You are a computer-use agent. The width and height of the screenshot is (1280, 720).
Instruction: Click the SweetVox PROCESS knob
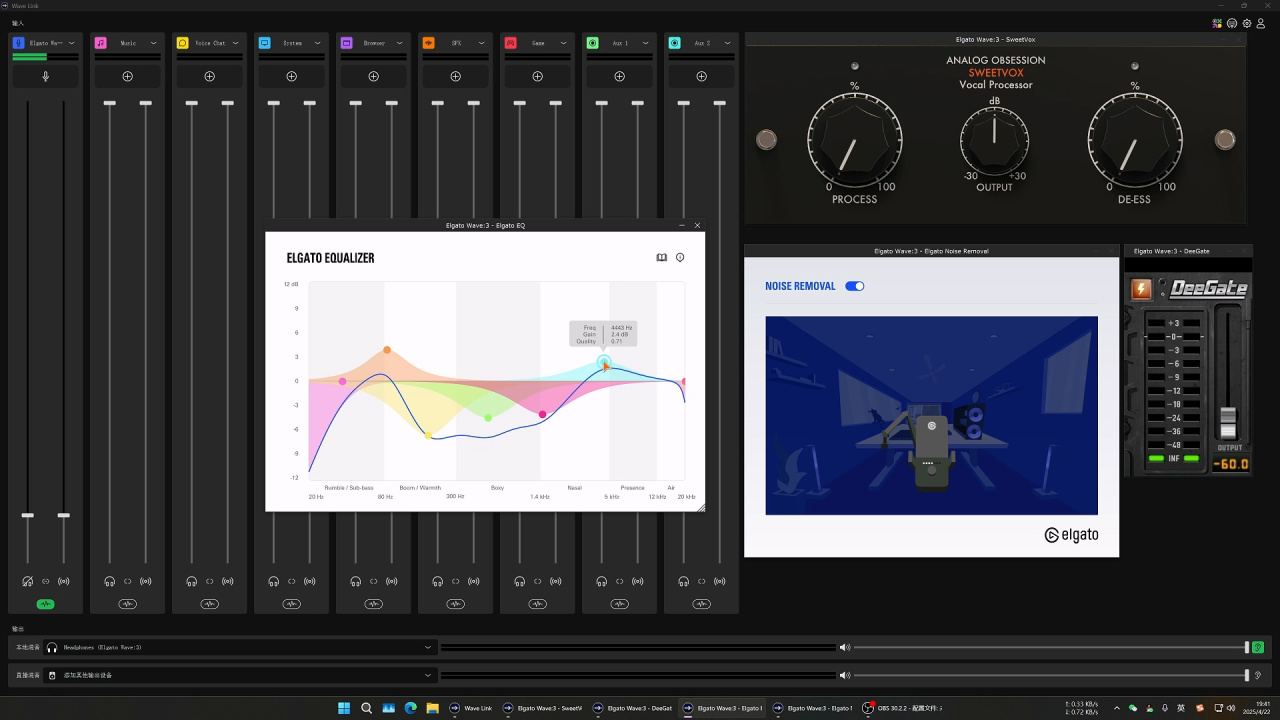(x=855, y=139)
